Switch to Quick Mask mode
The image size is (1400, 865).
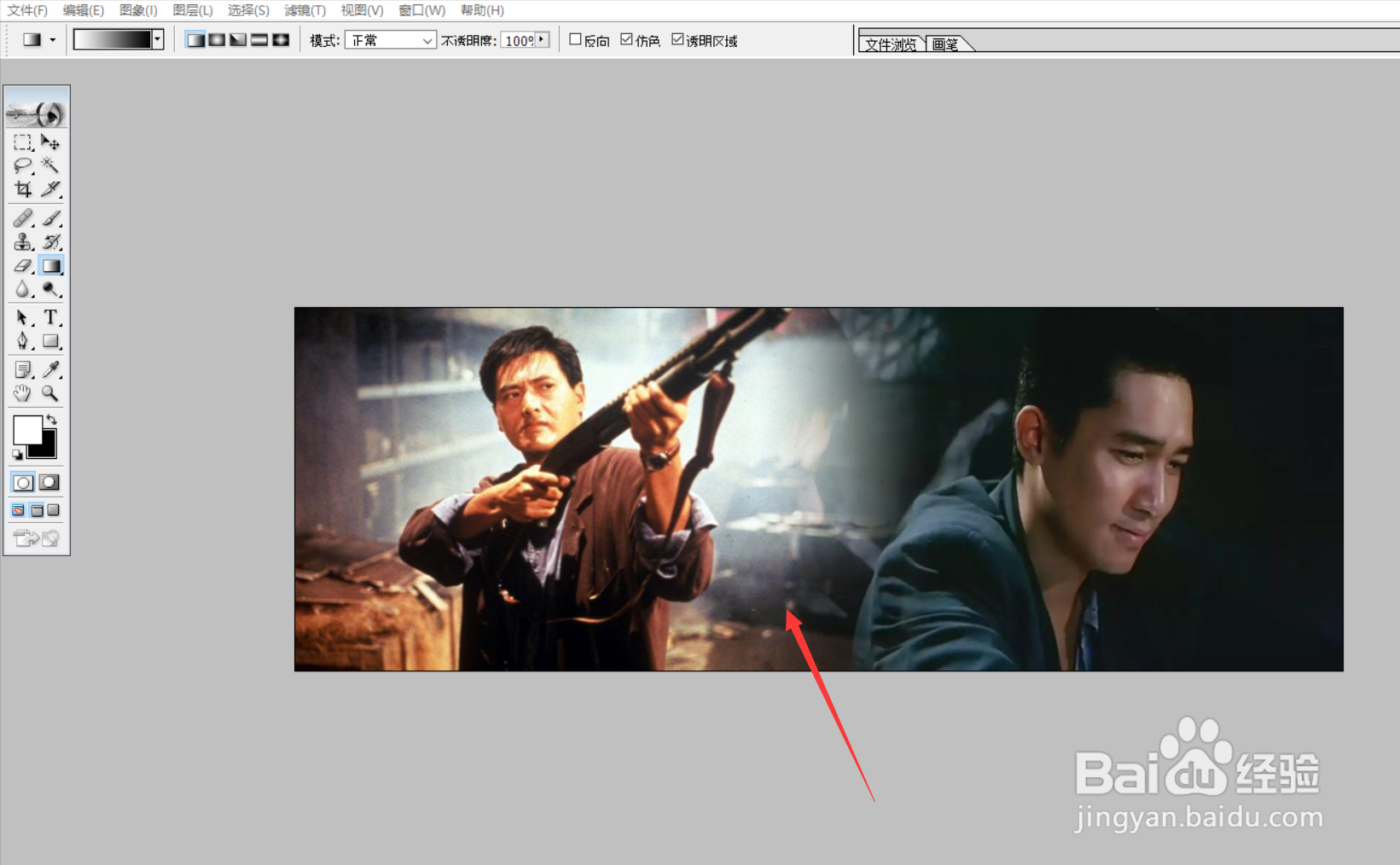(49, 483)
